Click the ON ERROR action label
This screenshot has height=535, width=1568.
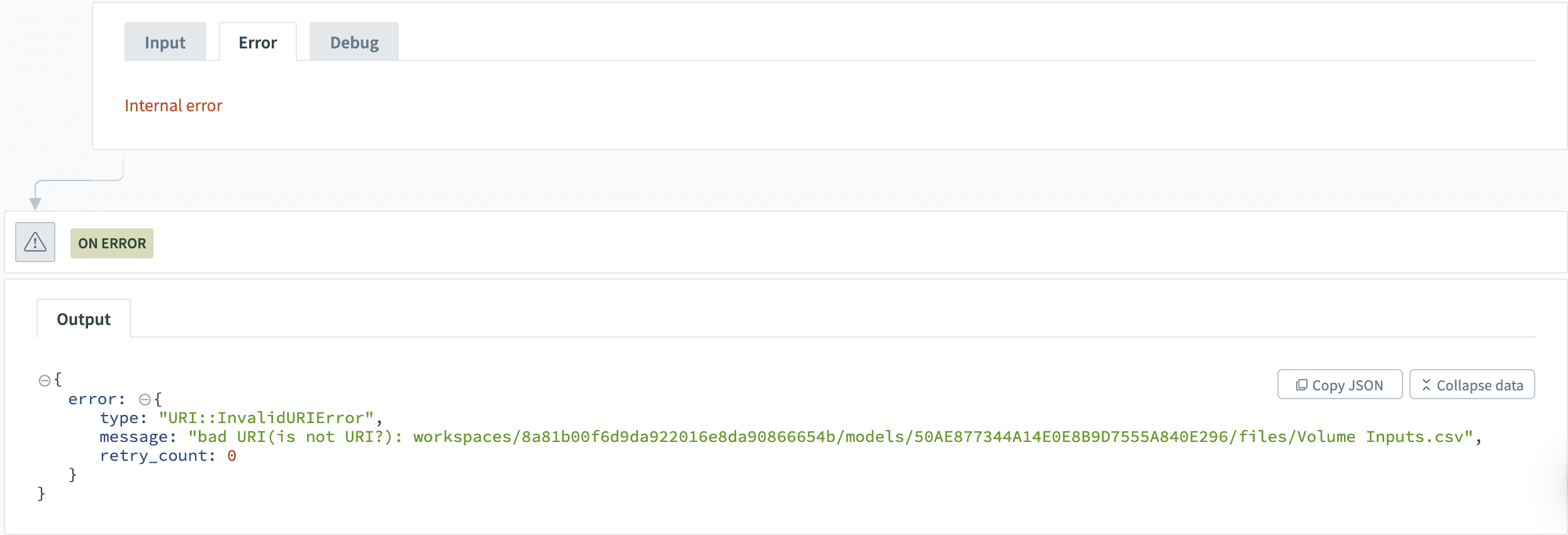[111, 243]
